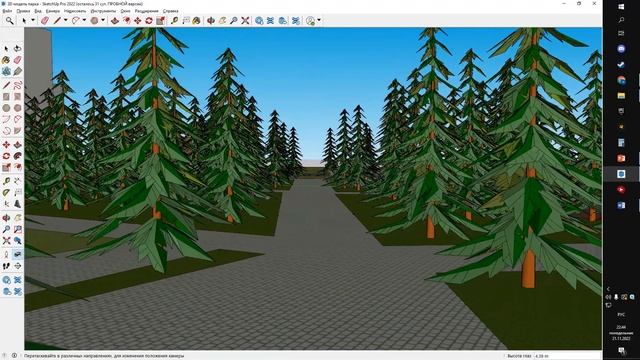
Task: Open the Справка menu
Action: tap(170, 11)
